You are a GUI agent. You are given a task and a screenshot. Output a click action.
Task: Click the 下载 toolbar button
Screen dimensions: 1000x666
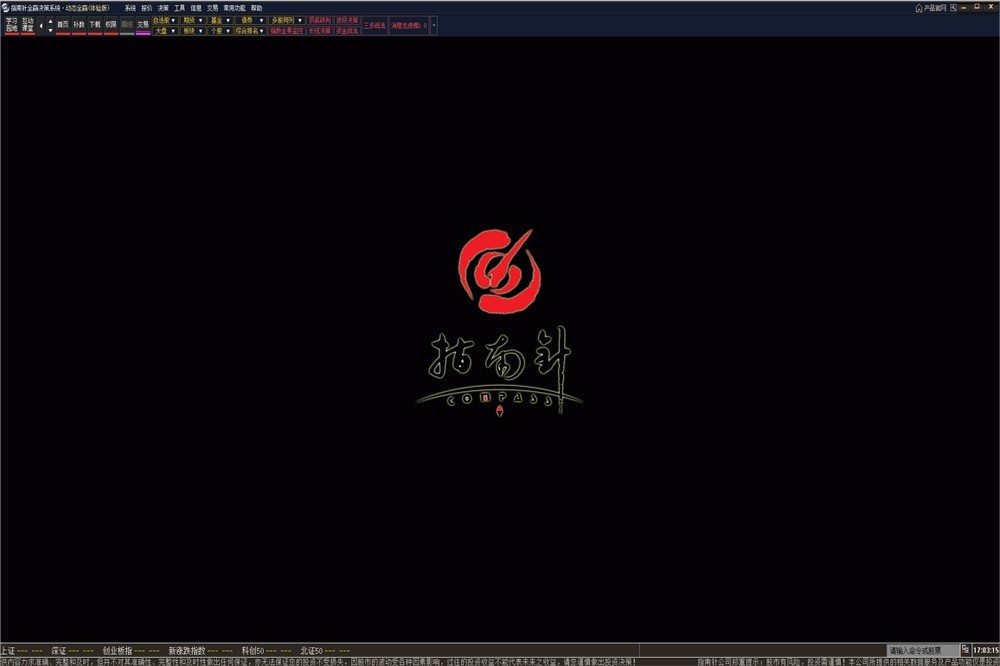tap(95, 24)
